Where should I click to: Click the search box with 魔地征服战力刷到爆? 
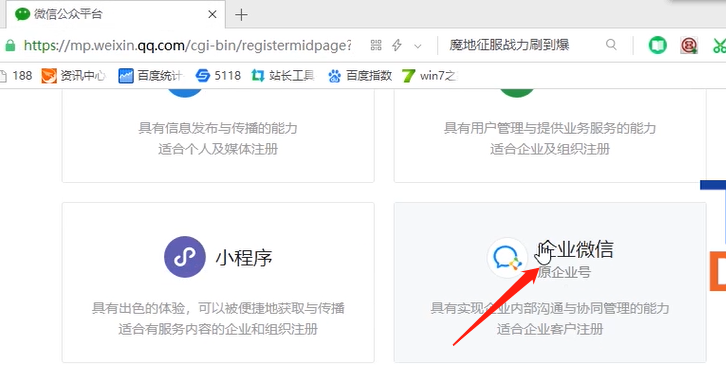[x=509, y=45]
